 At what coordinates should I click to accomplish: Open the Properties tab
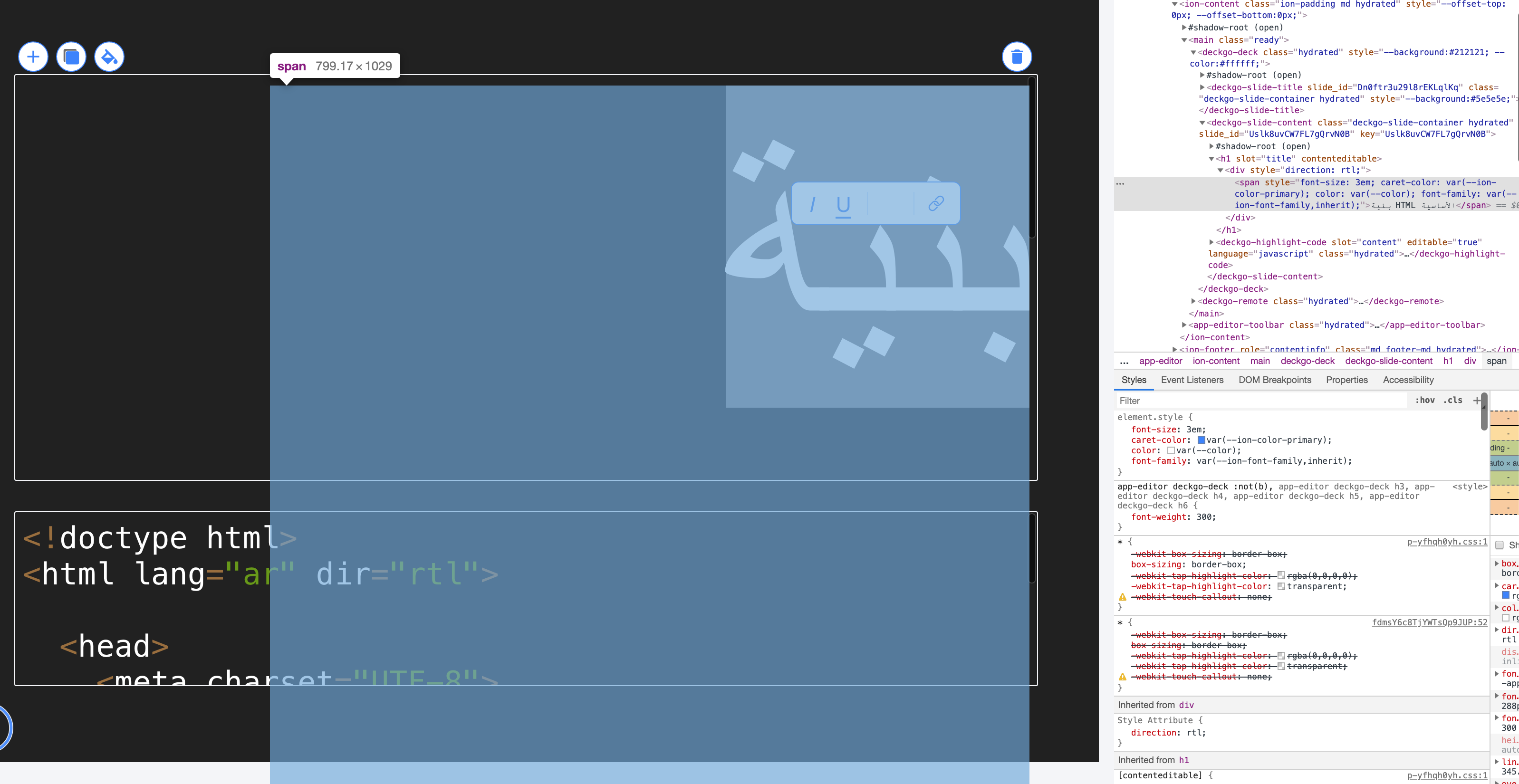1346,380
